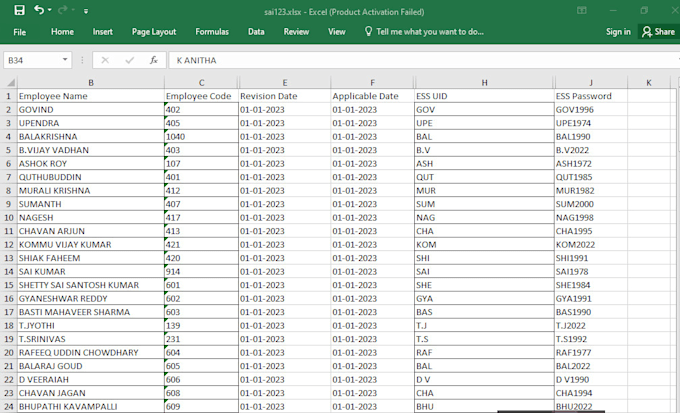Image resolution: width=680 pixels, height=413 pixels.
Task: Click the Share button
Action: (658, 32)
